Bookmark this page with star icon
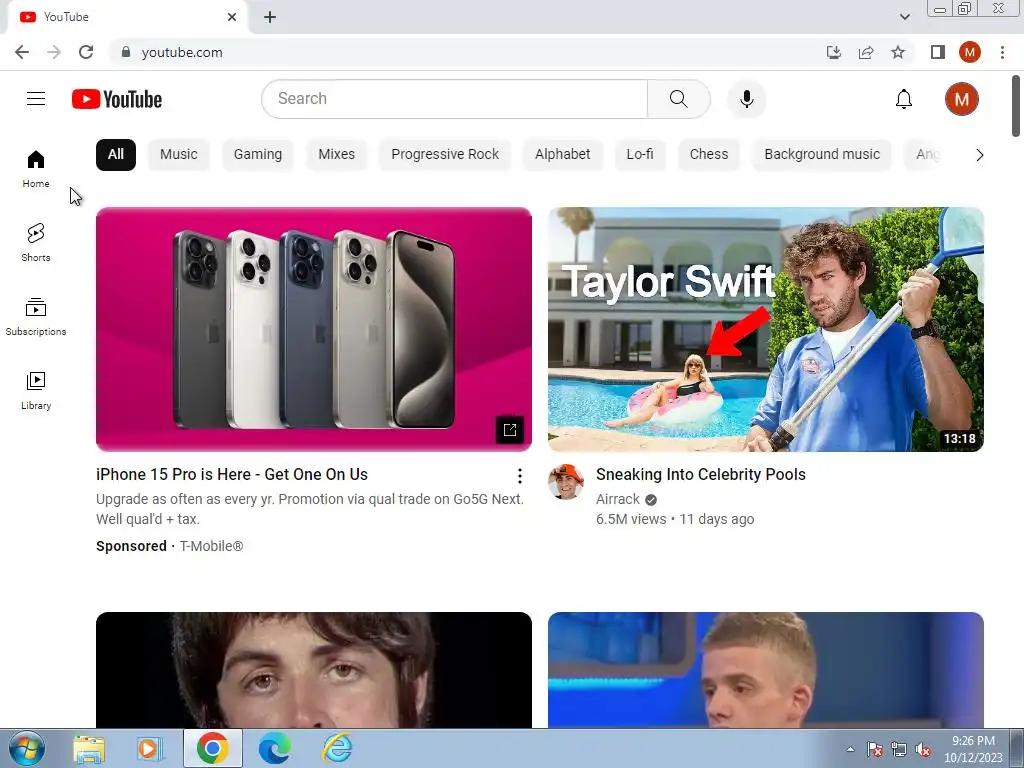The width and height of the screenshot is (1024, 768). 898,52
